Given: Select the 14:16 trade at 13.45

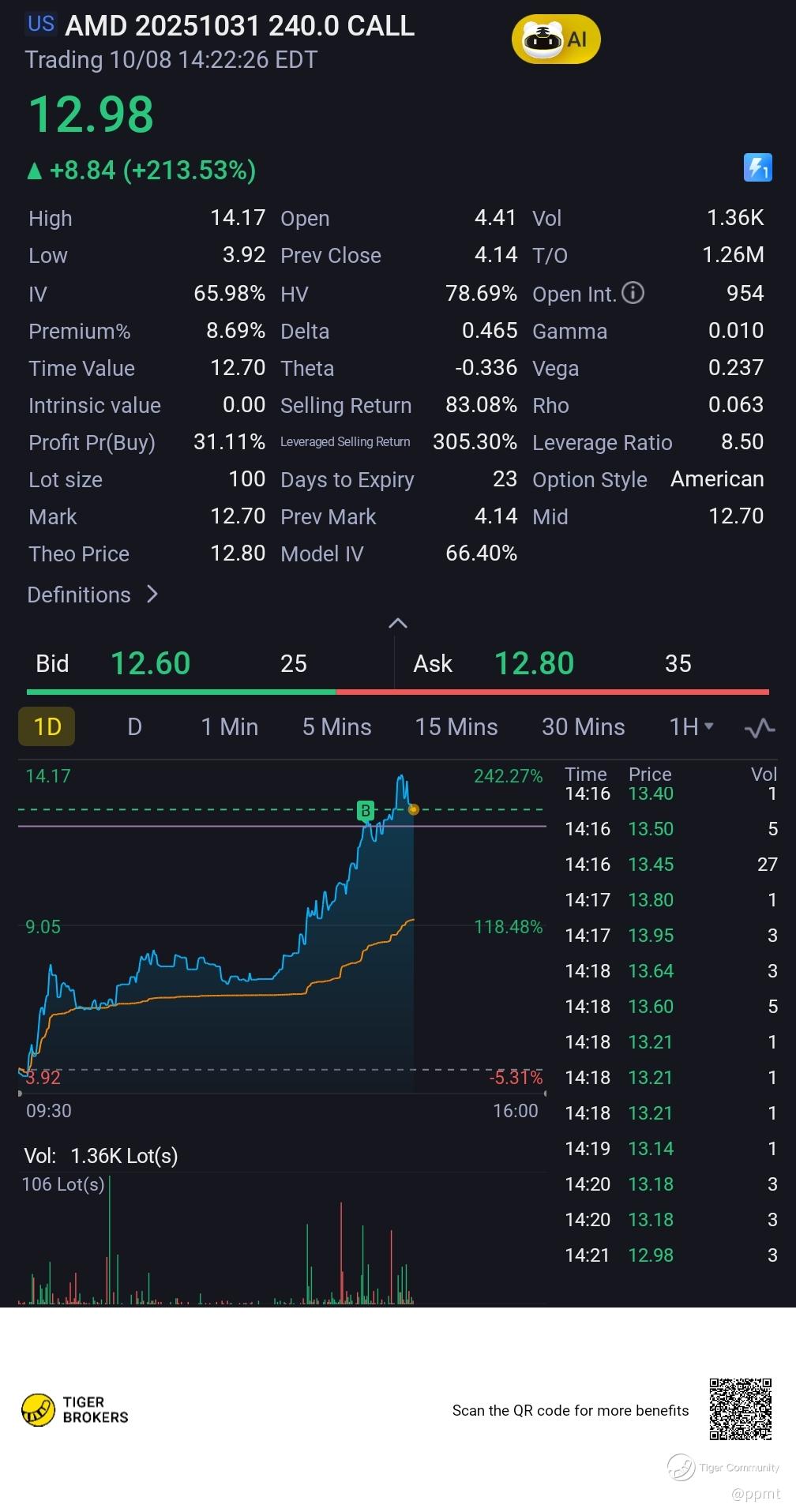Looking at the screenshot, I should (x=671, y=864).
